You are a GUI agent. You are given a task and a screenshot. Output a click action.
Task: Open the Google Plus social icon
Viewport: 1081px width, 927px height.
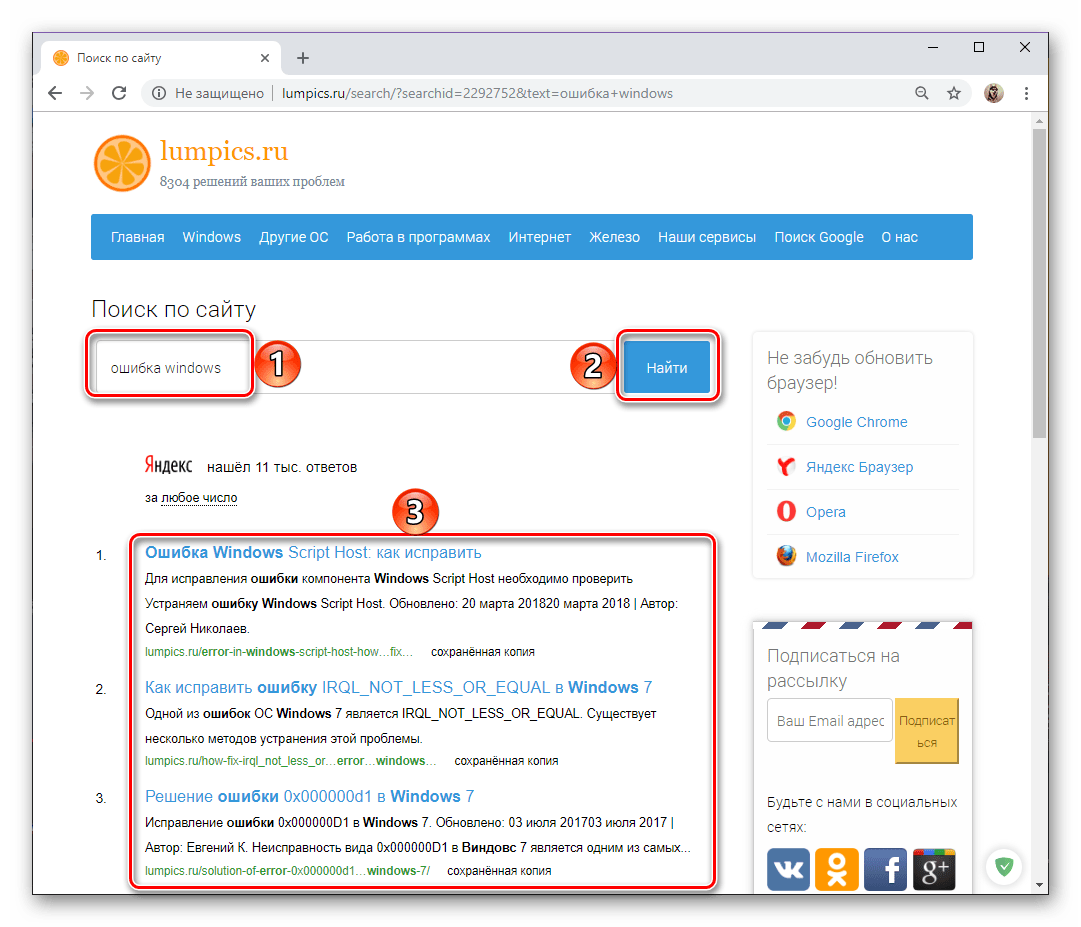pyautogui.click(x=934, y=868)
